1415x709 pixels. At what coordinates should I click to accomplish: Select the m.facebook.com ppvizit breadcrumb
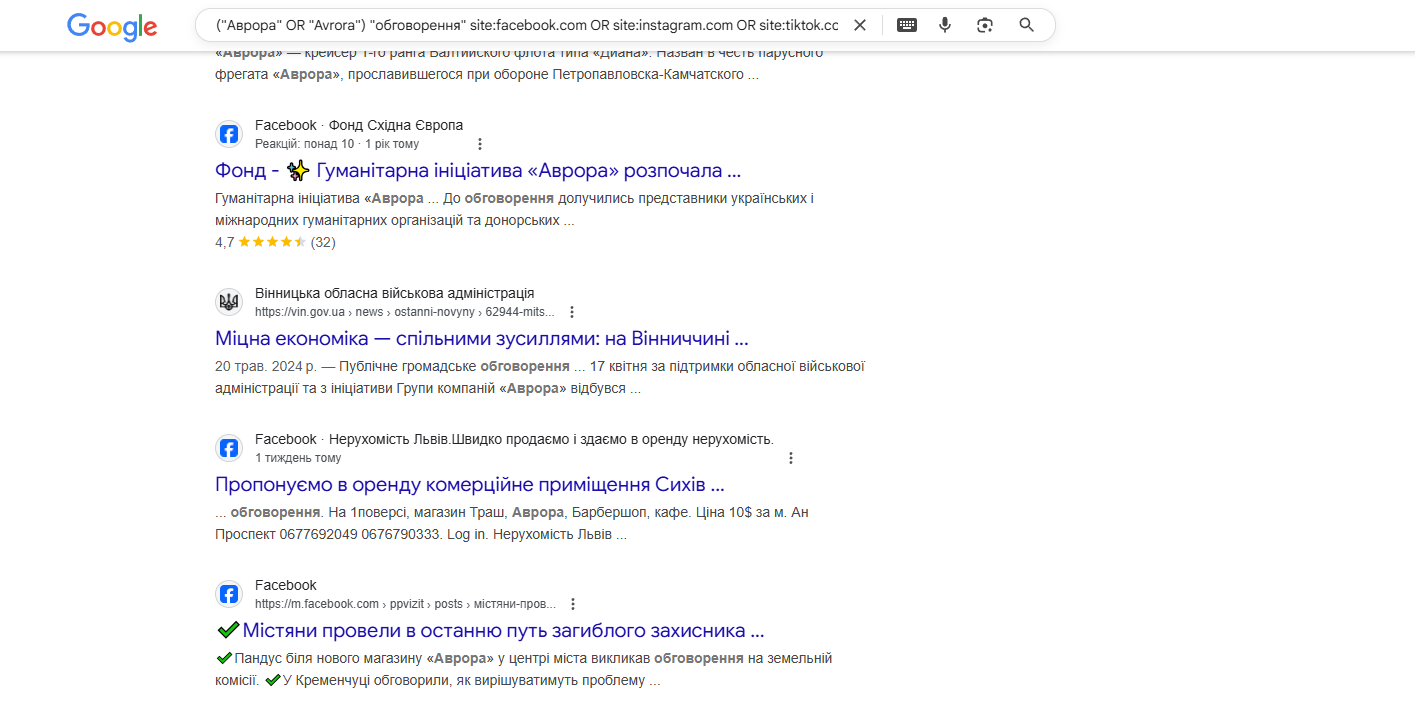point(406,604)
